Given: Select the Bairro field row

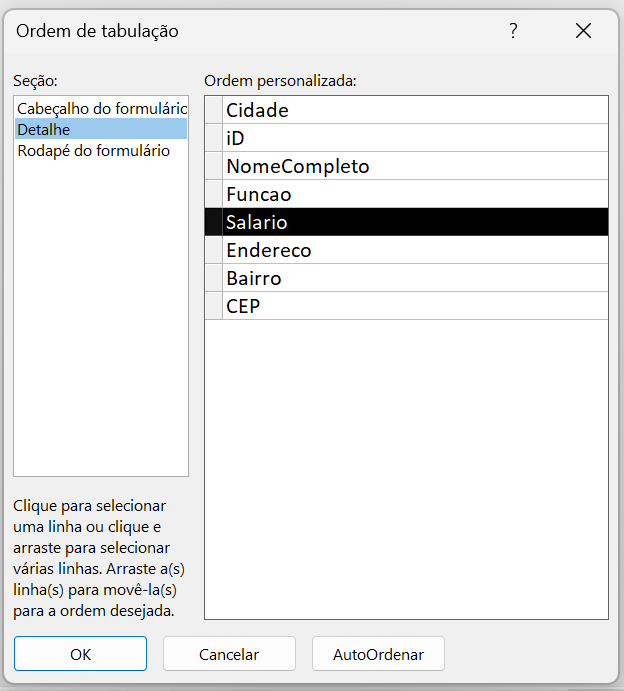Looking at the screenshot, I should (253, 278).
